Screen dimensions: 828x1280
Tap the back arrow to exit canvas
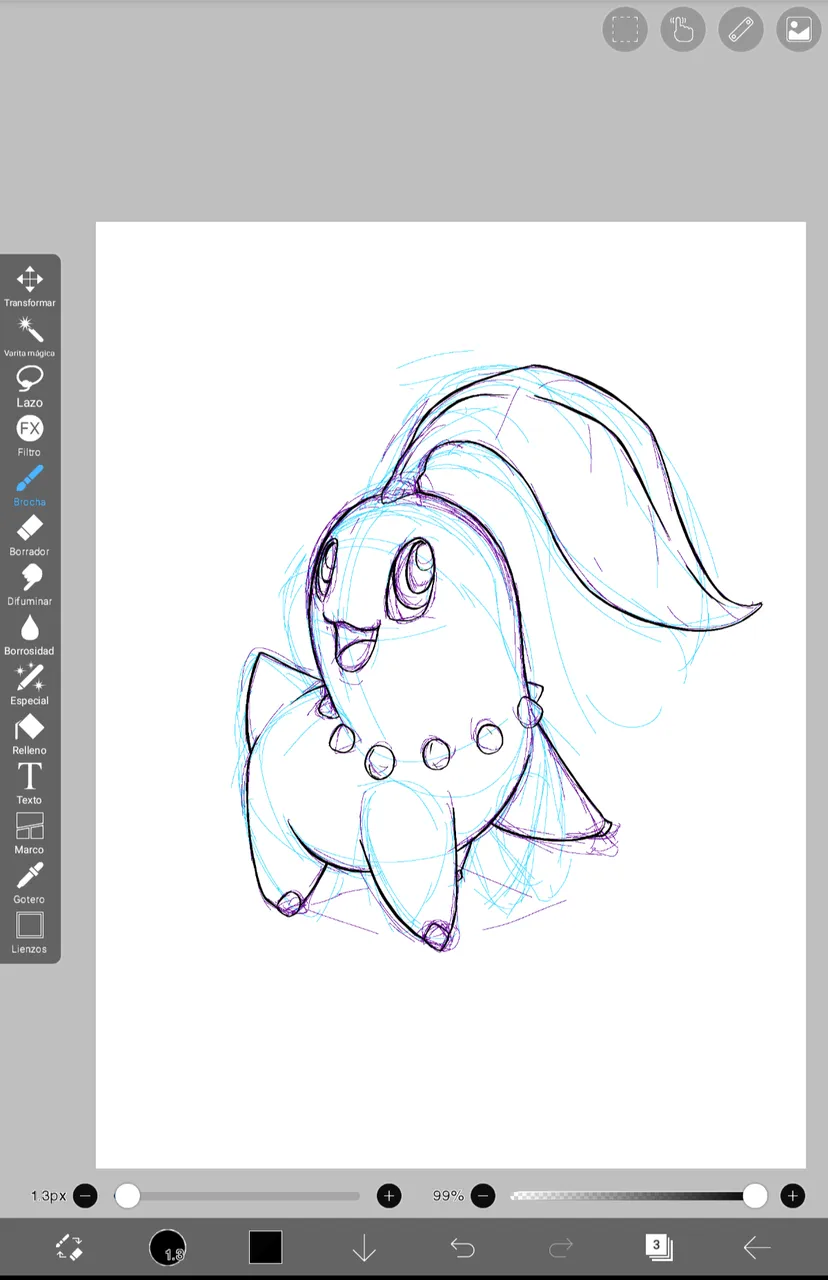[x=757, y=1247]
